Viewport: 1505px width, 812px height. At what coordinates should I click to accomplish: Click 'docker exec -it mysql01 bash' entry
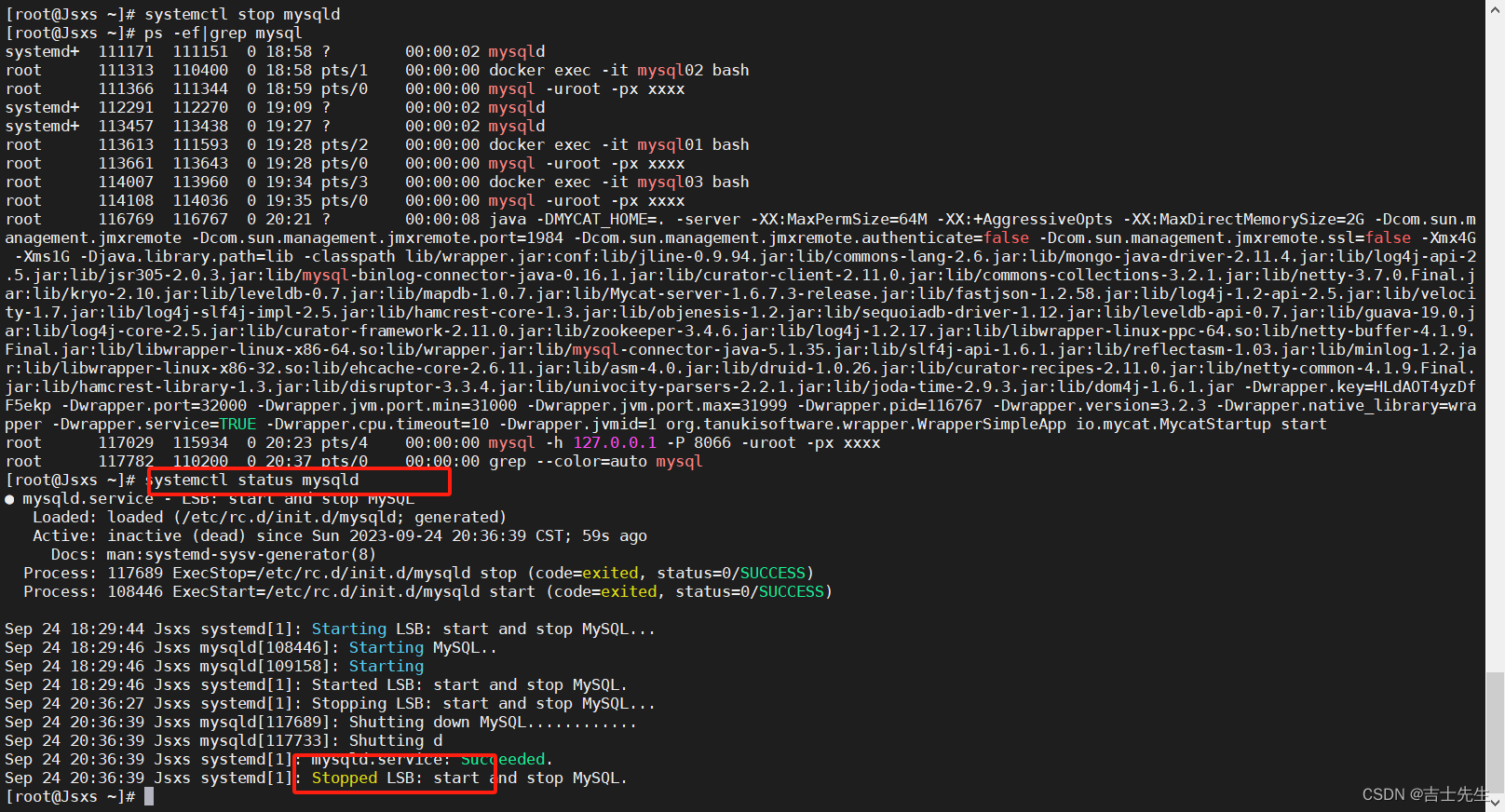(619, 144)
